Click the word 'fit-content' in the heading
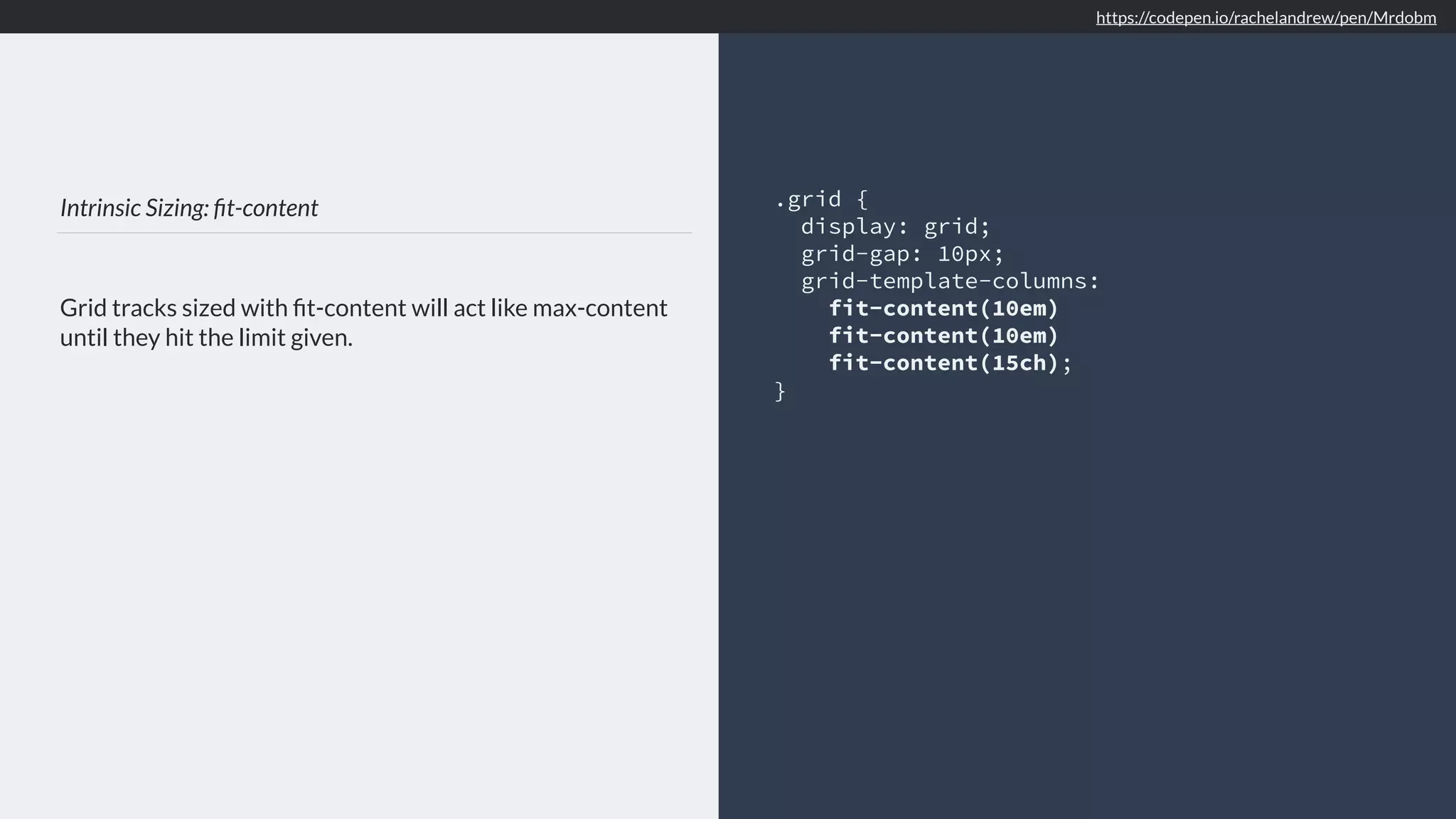Image resolution: width=1456 pixels, height=819 pixels. [x=265, y=208]
